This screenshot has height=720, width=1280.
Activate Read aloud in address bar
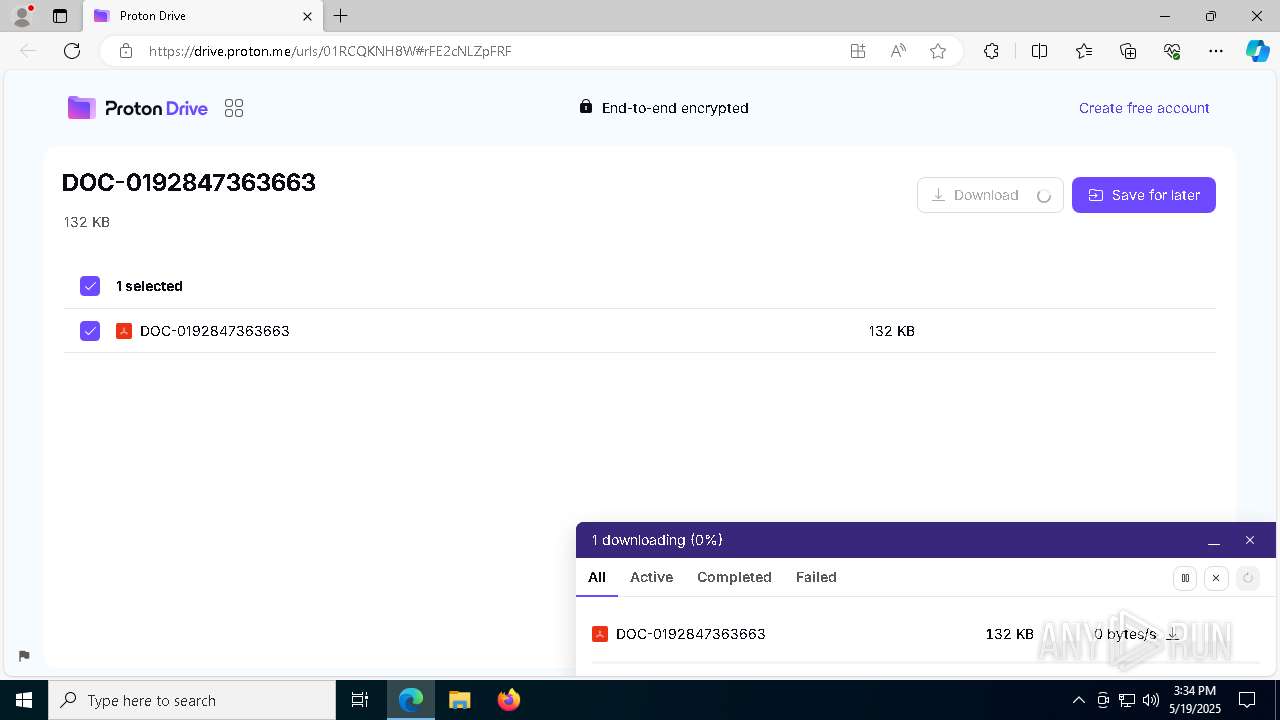[898, 51]
